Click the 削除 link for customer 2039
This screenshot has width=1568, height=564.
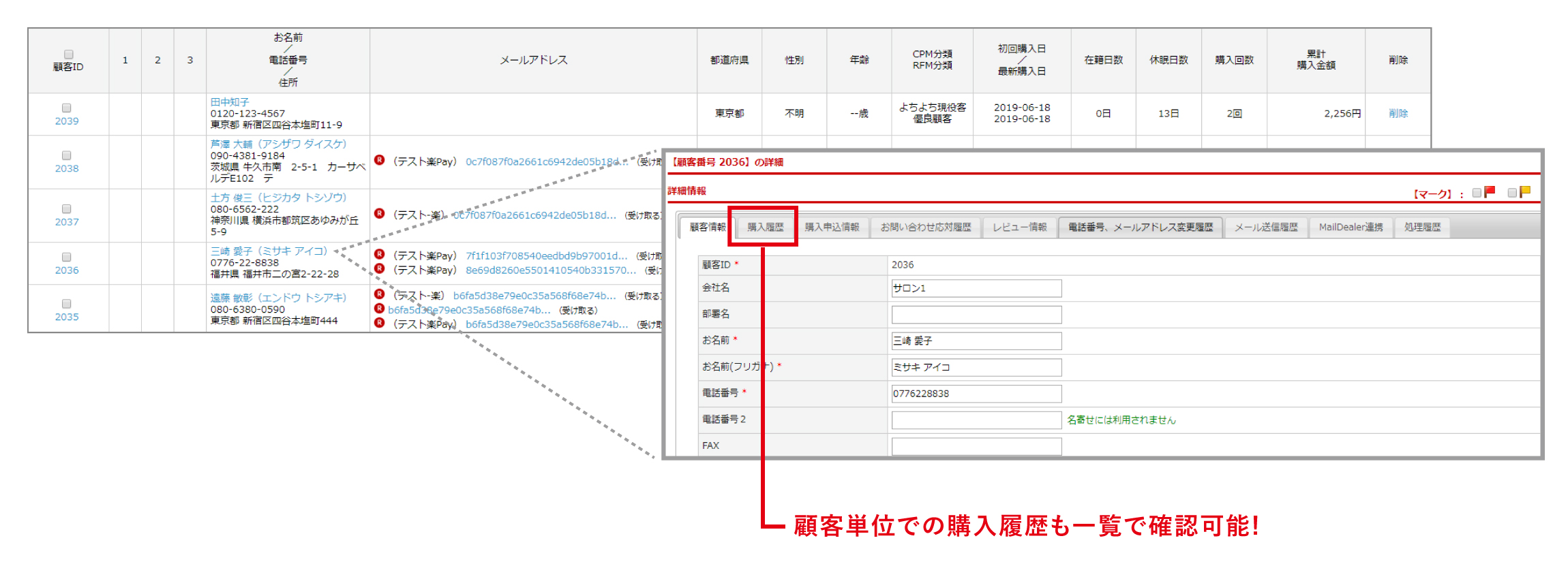(1398, 114)
